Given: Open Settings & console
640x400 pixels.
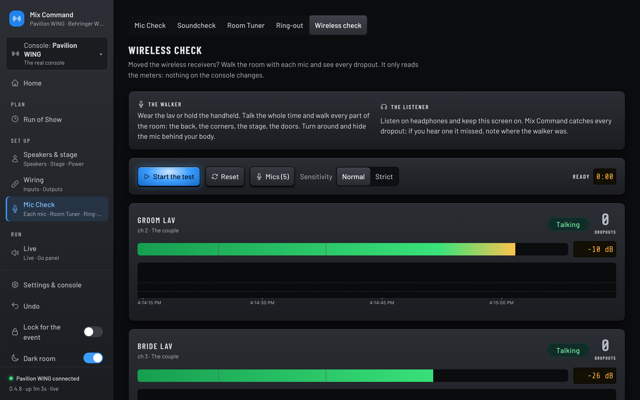Looking at the screenshot, I should click(x=57, y=285).
